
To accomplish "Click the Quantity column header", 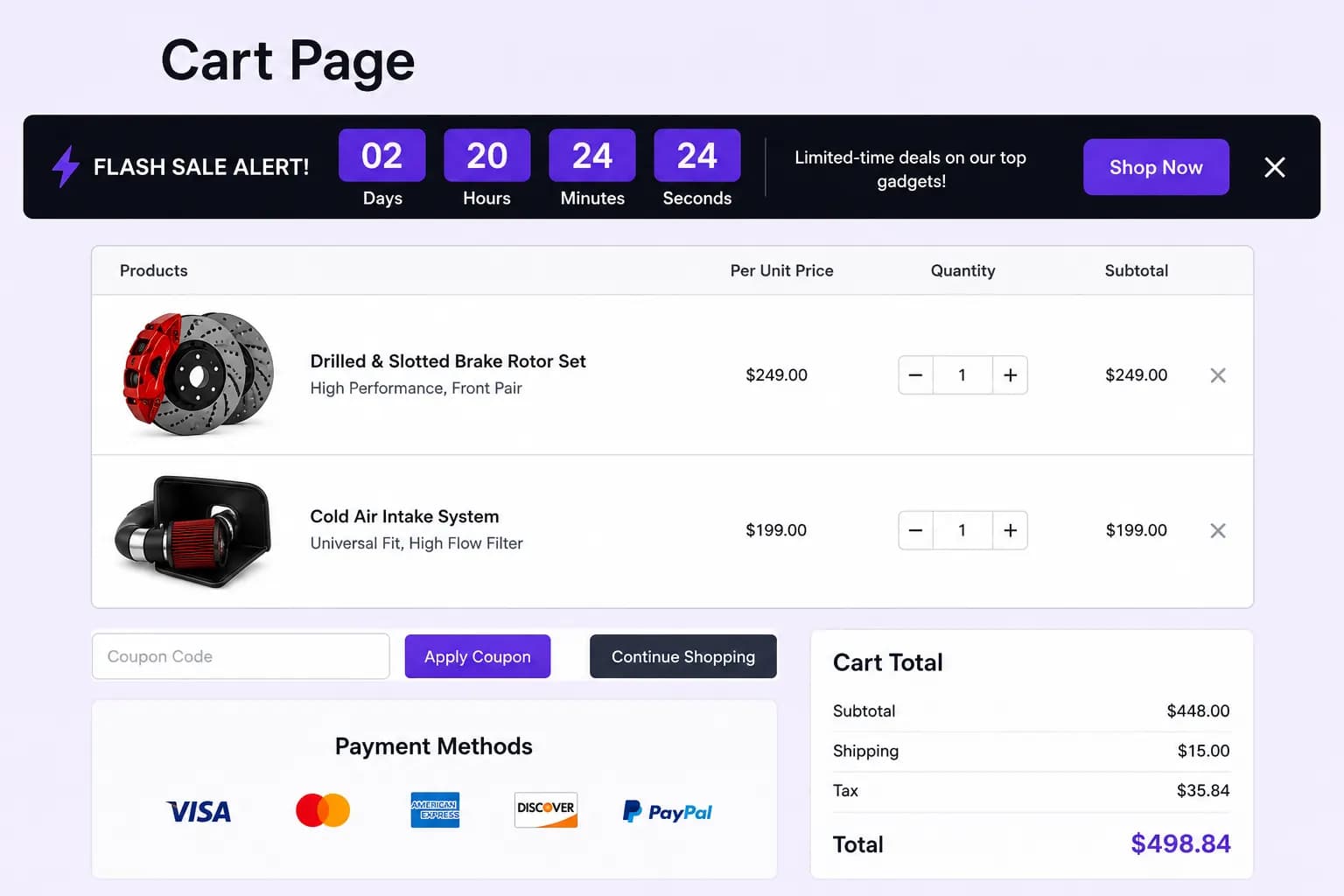I will tap(962, 270).
